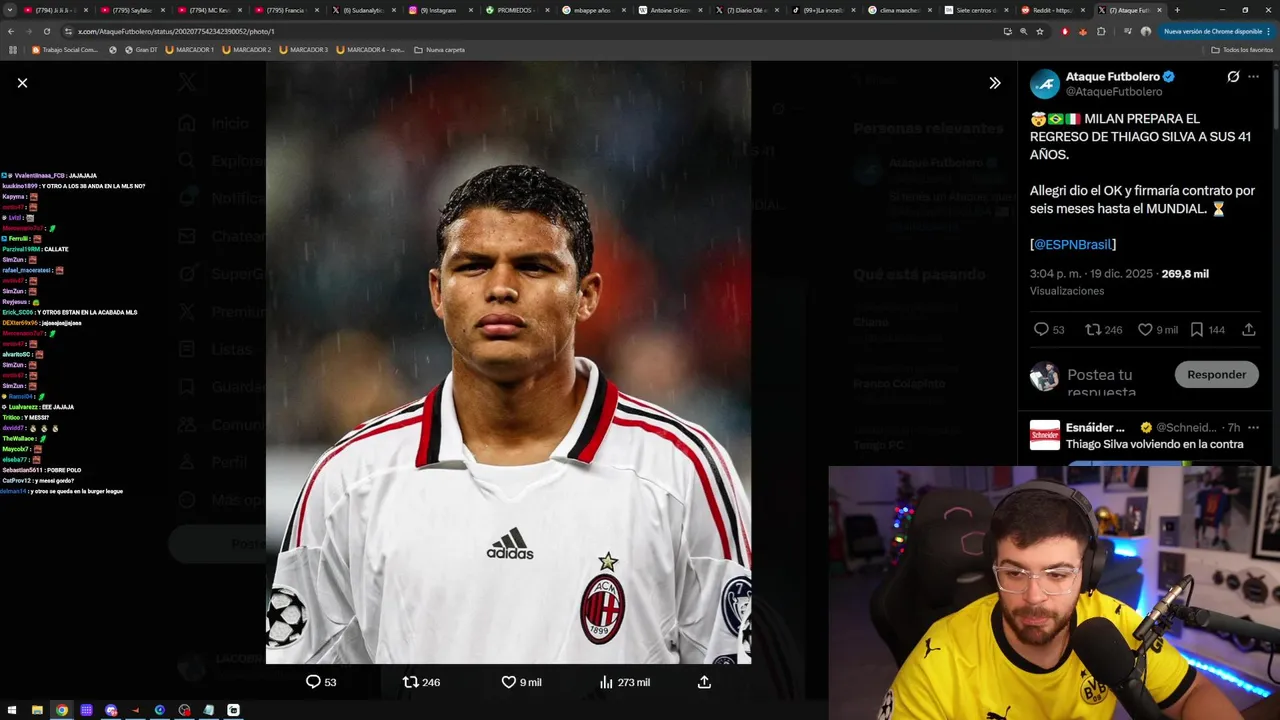Screen dimensions: 1280x720
Task: Click the Chrome taskbar icon
Action: [x=62, y=710]
